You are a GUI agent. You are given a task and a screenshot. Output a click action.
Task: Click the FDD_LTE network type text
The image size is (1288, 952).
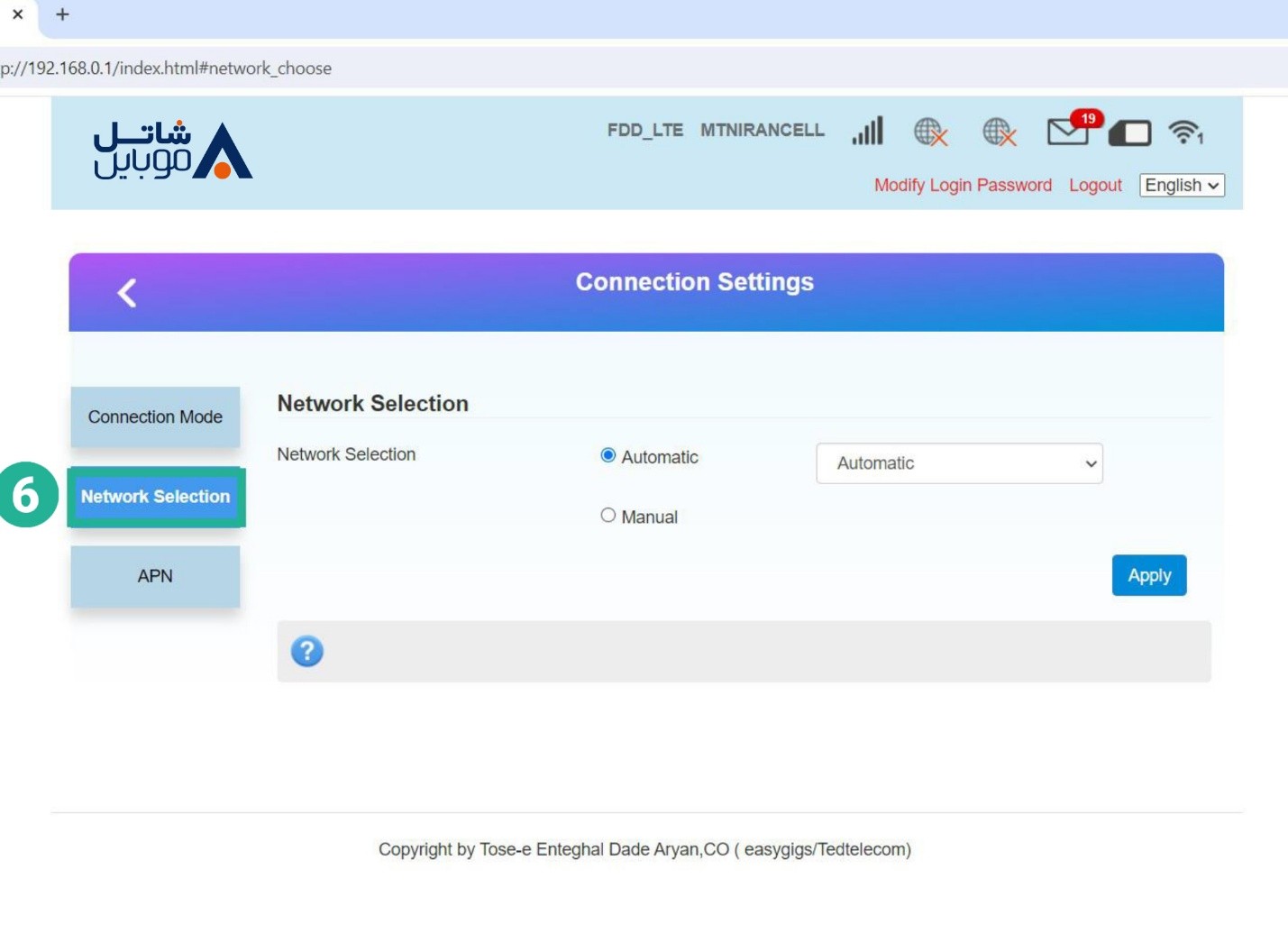pos(645,130)
